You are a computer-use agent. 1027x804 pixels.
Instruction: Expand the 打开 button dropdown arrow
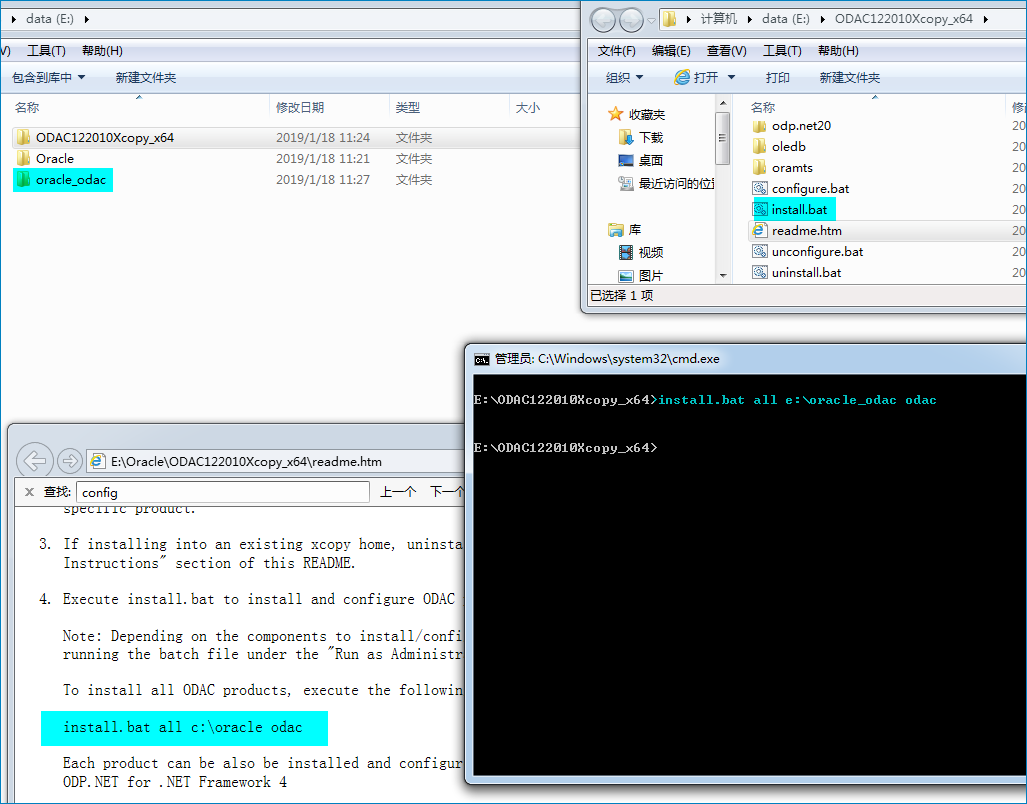(x=732, y=78)
